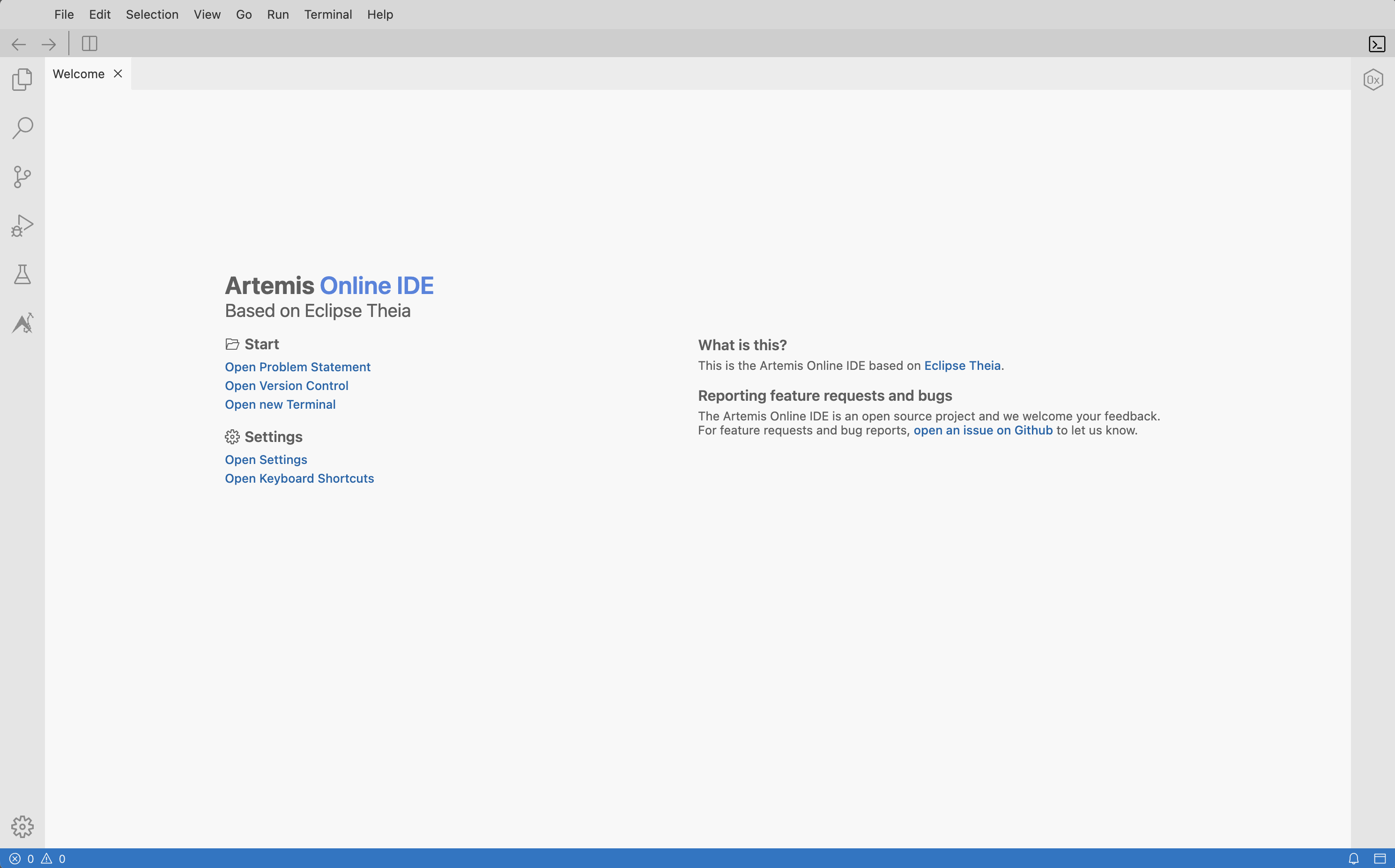Click the Start section heading
Screen dimensions: 1395x868
[x=252, y=344]
